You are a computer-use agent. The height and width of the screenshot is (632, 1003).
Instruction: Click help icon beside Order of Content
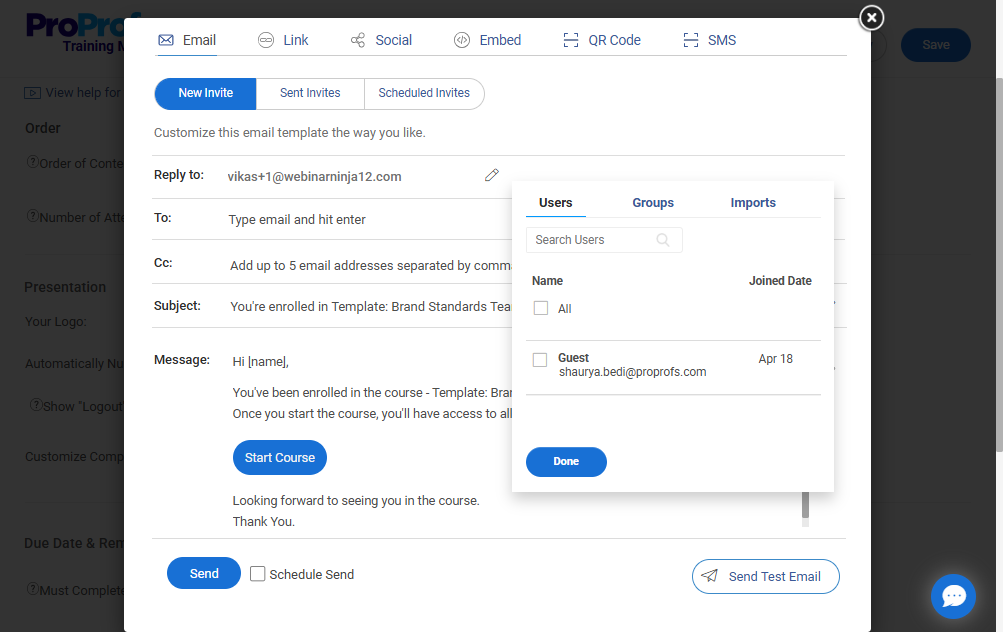(x=33, y=162)
